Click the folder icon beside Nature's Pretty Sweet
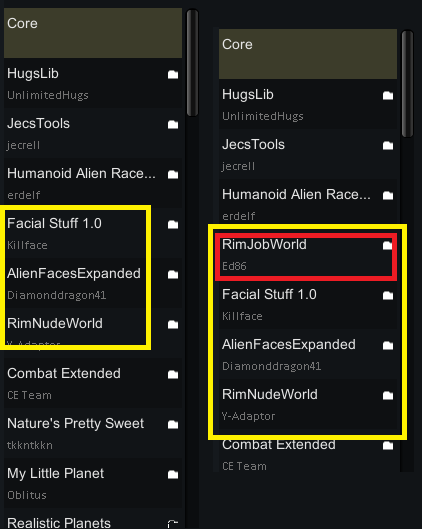The height and width of the screenshot is (529, 422). coord(173,424)
